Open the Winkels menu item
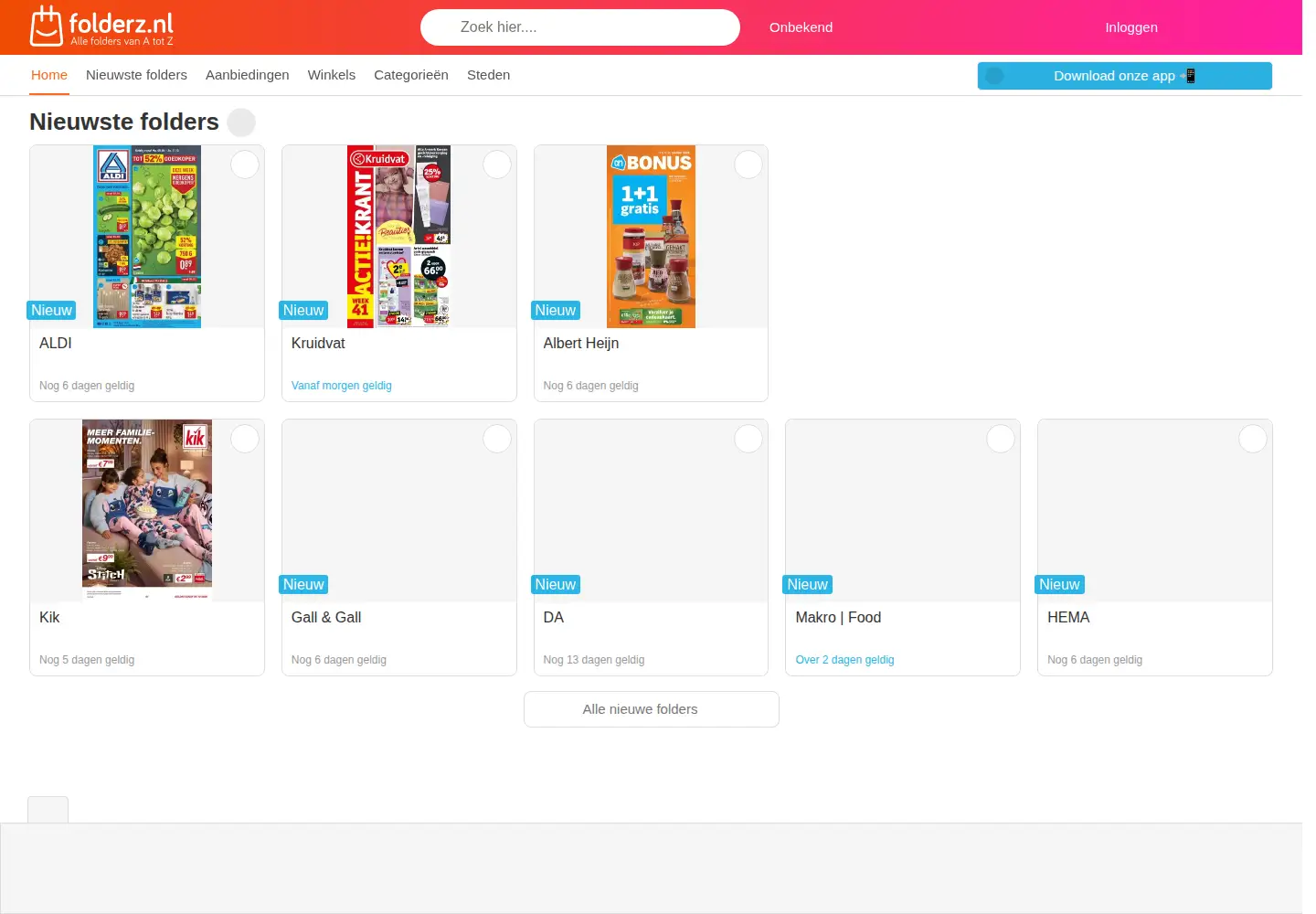The image size is (1316, 914). [331, 75]
